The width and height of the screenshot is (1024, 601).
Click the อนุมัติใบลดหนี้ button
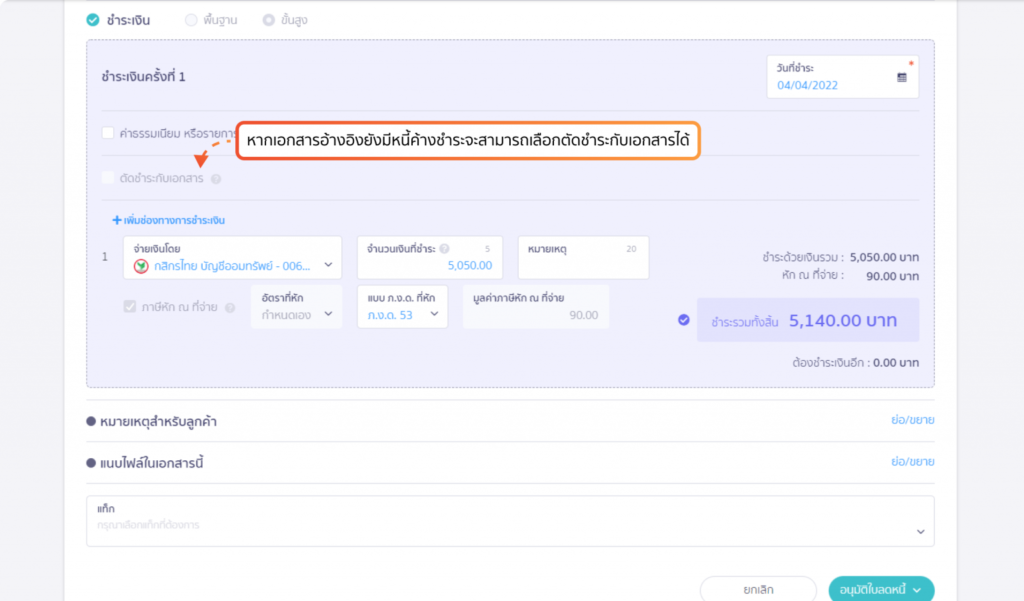click(x=881, y=589)
